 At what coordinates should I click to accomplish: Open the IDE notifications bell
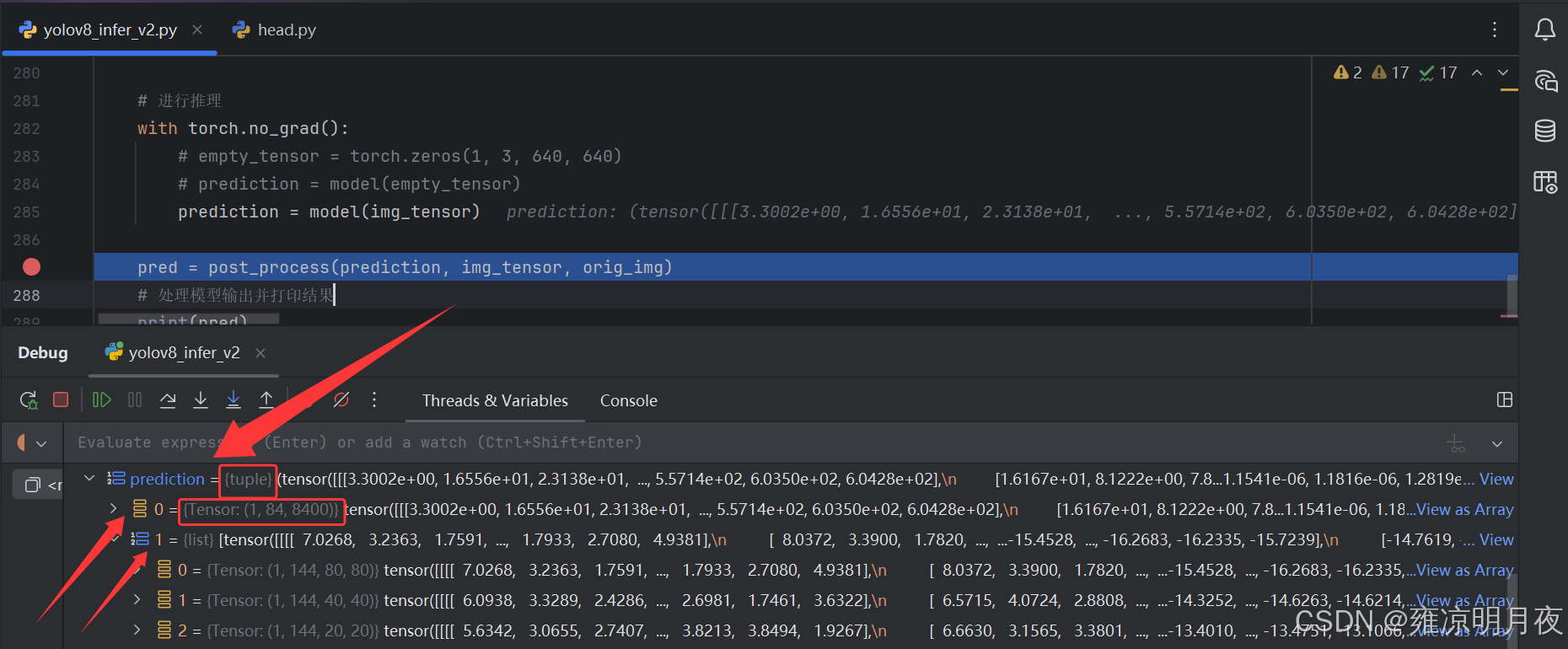tap(1545, 29)
